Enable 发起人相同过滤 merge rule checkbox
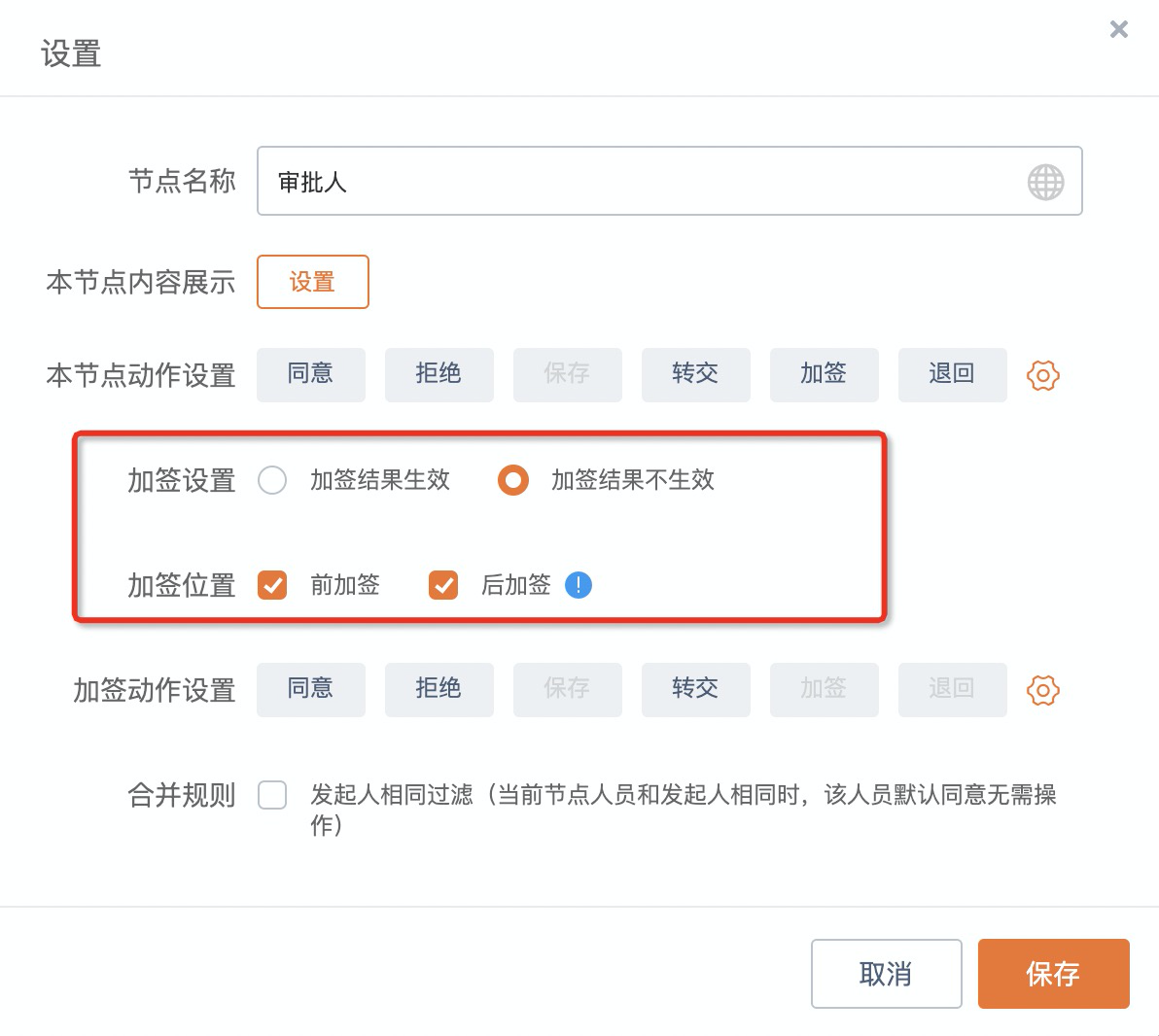 [272, 795]
